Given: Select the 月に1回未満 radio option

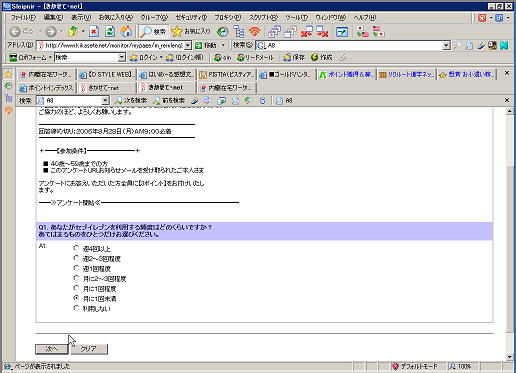Looking at the screenshot, I should [x=76, y=298].
